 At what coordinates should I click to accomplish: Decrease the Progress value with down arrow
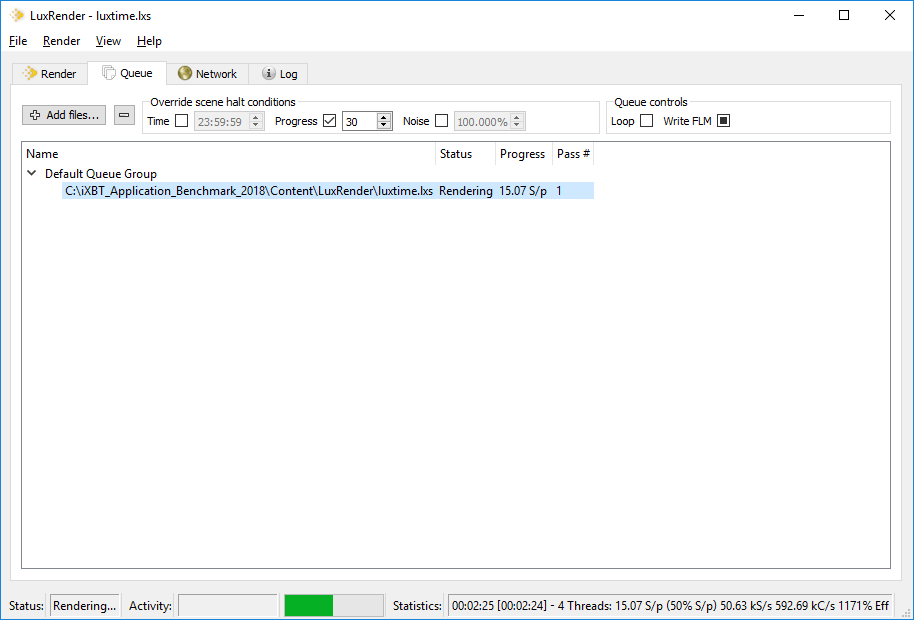coord(384,125)
